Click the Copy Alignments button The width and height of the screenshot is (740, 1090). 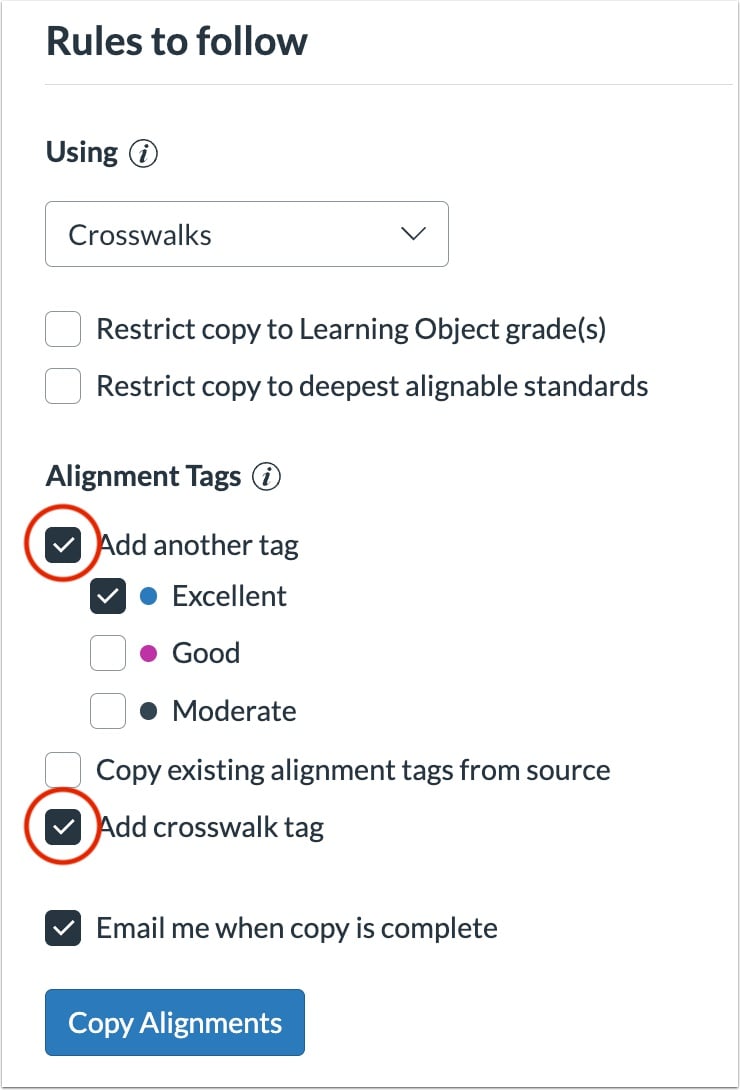(175, 1023)
